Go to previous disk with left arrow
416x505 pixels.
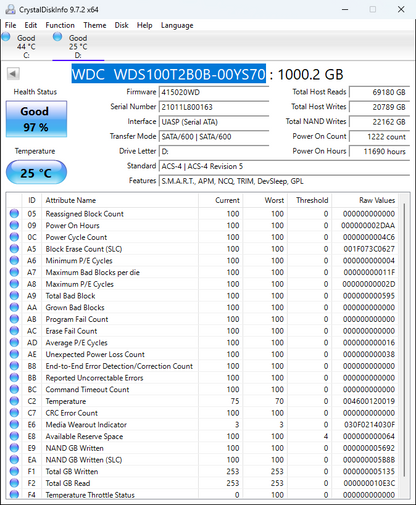tap(13, 73)
